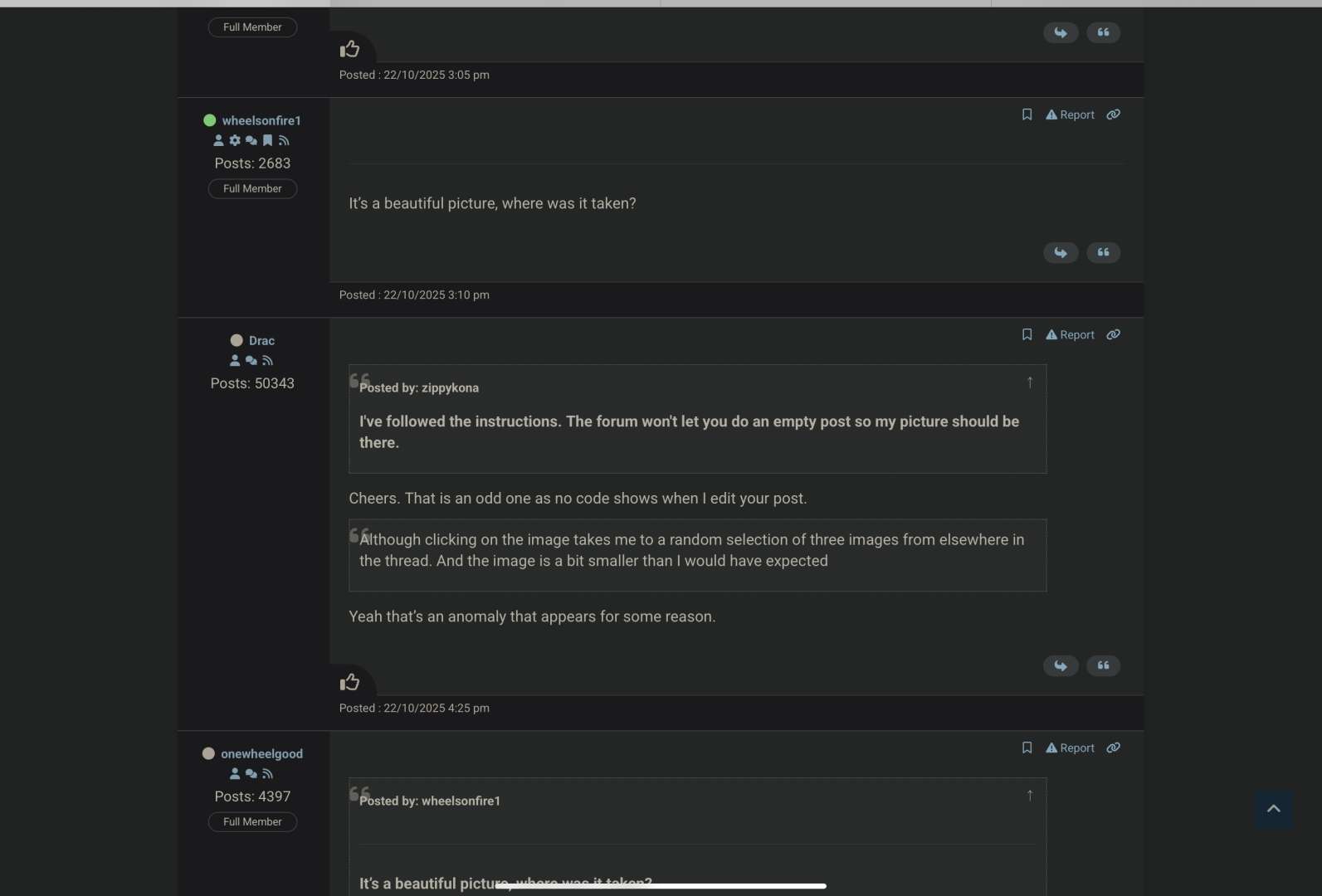Jump to wheelsonfire1's quoted post via up arrow
This screenshot has height=896, width=1322.
tap(1030, 796)
